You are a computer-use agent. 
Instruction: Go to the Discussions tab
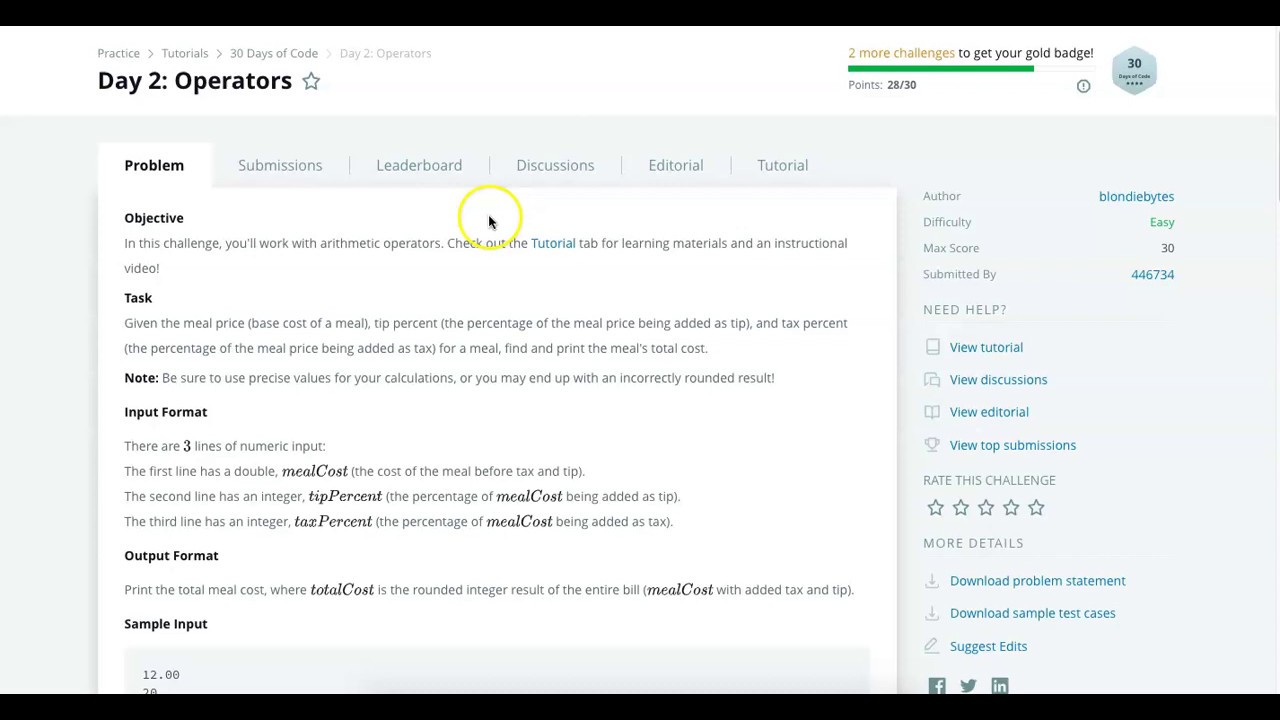(555, 165)
